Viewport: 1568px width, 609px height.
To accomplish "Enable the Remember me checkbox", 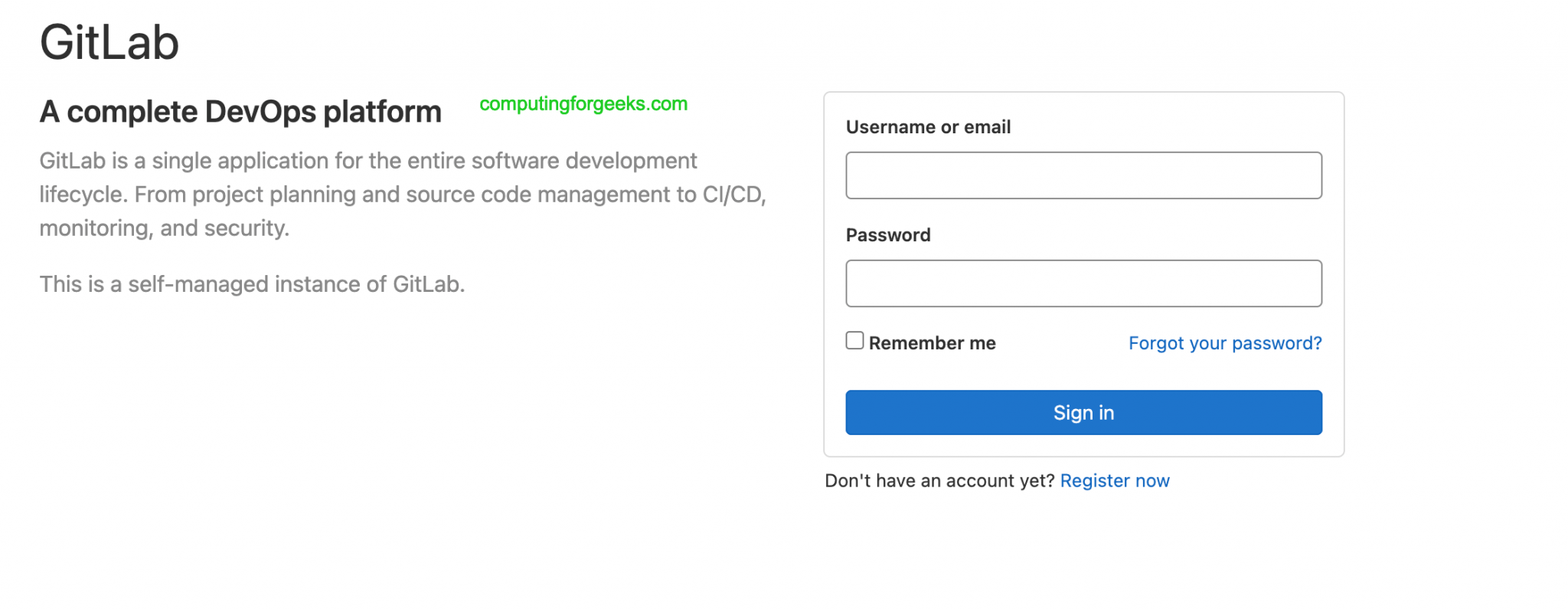I will (854, 341).
